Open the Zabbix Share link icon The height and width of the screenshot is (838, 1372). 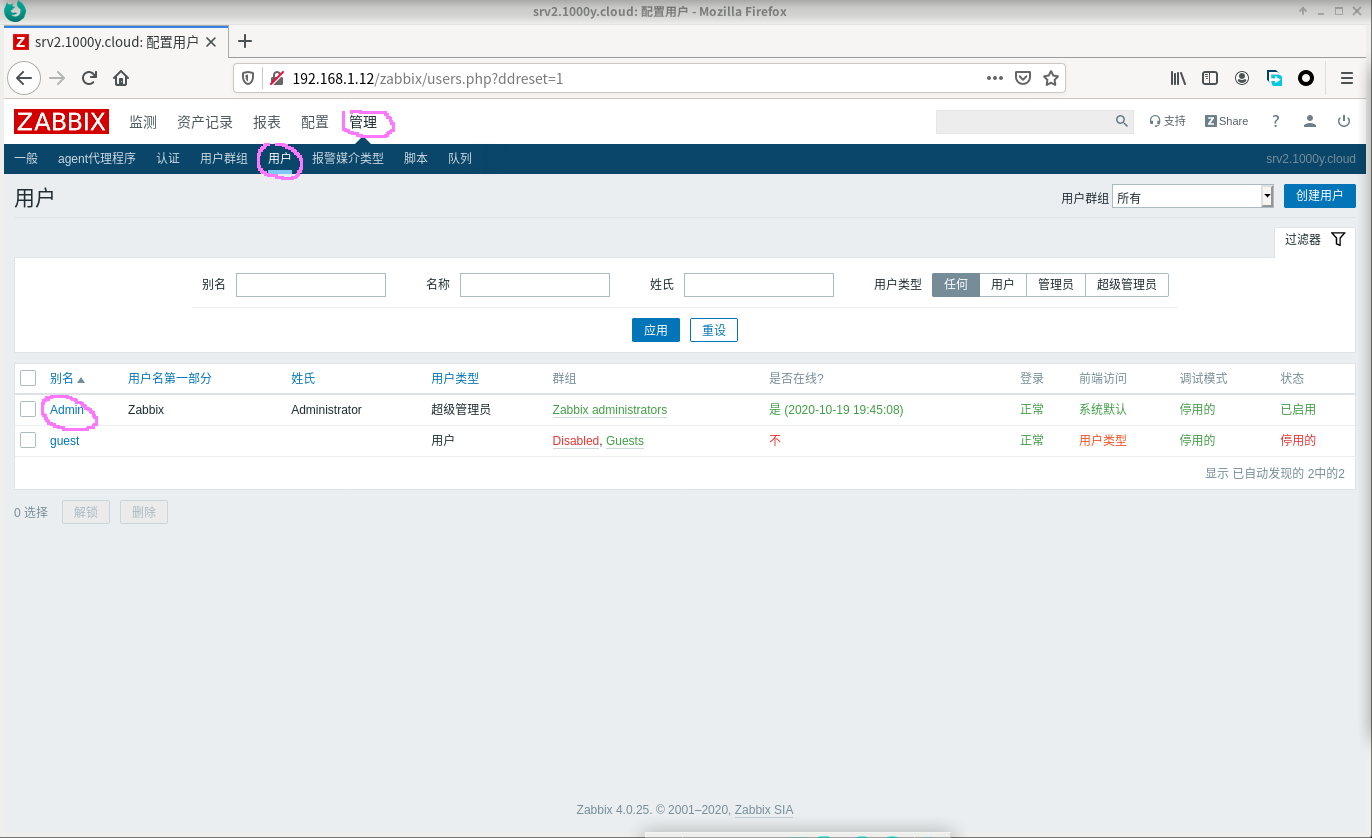click(1226, 121)
